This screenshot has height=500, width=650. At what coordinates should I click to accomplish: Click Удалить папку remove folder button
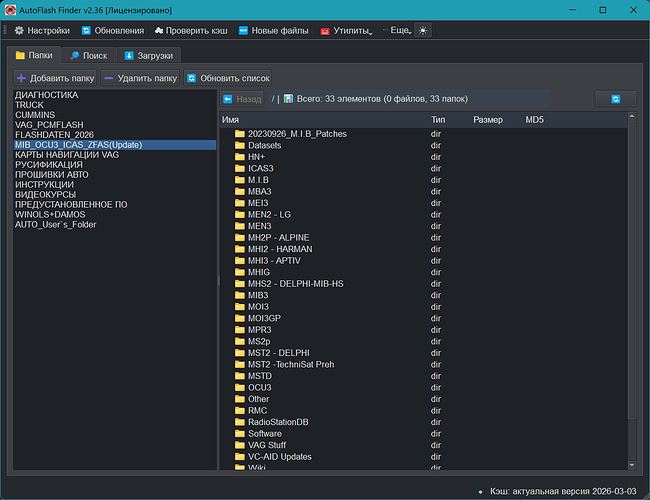click(x=140, y=78)
